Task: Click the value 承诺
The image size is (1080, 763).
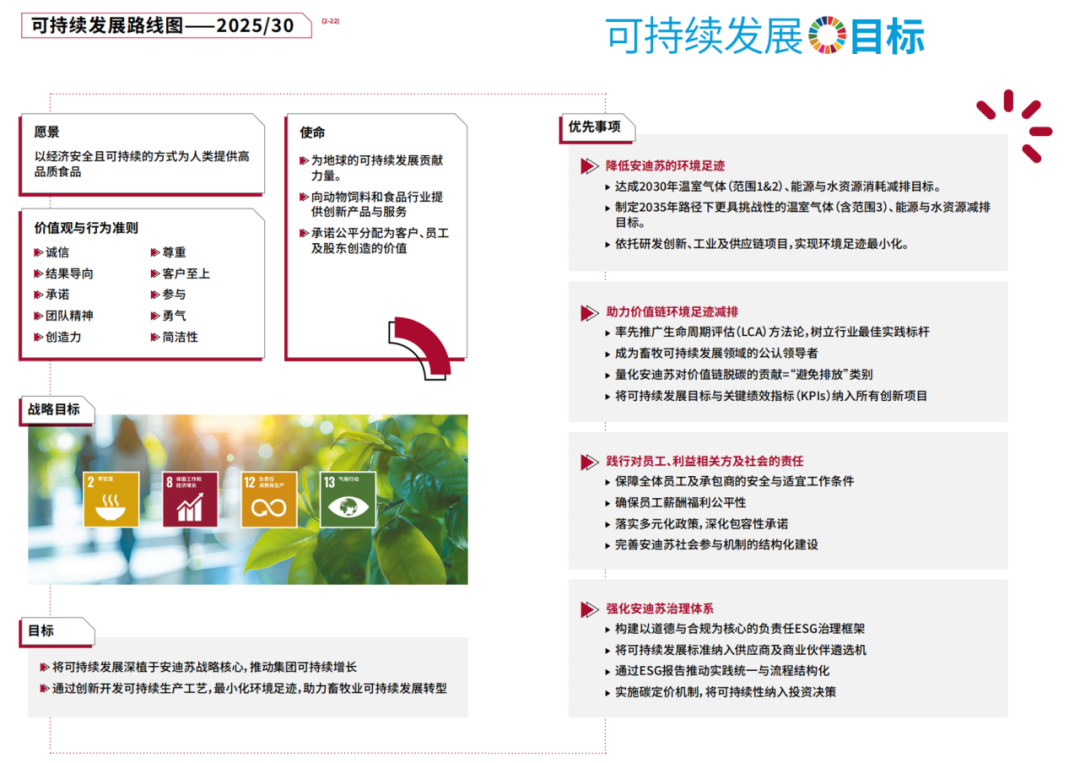Action: pos(57,294)
